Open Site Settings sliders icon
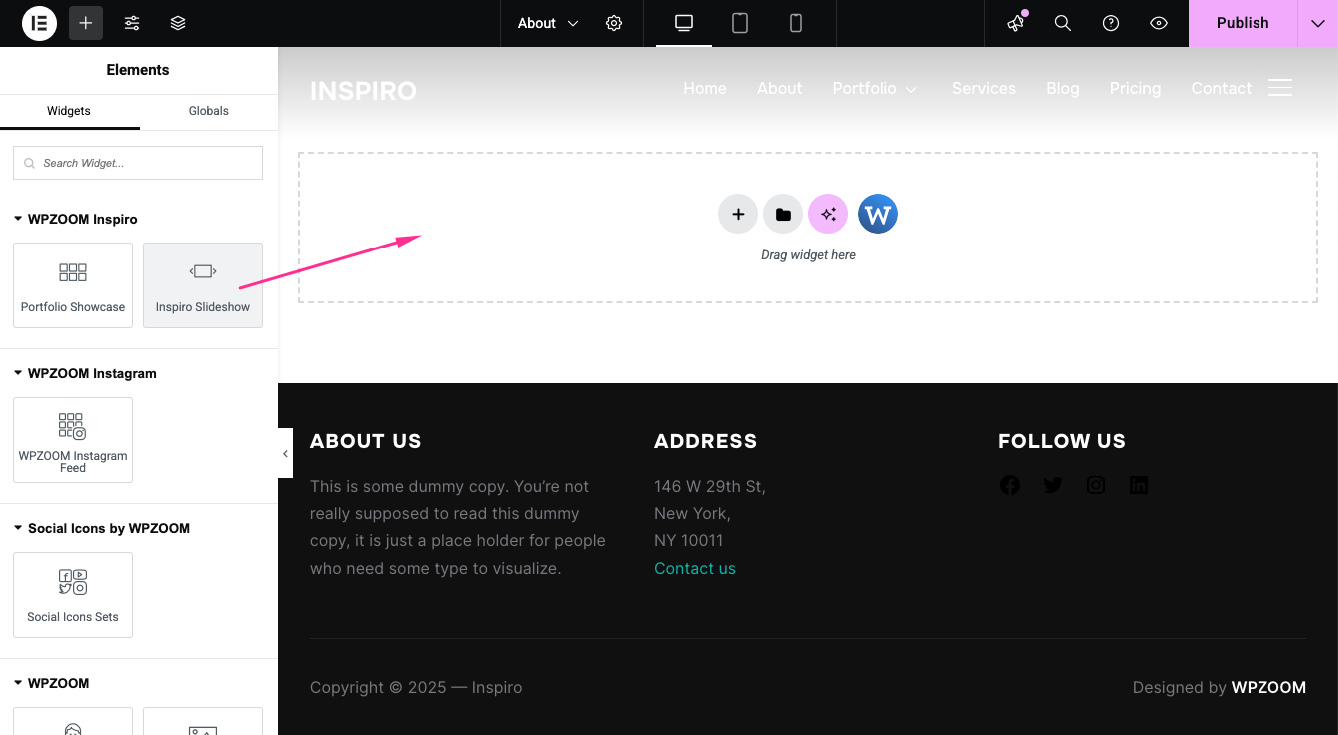The image size is (1338, 735). [x=132, y=23]
